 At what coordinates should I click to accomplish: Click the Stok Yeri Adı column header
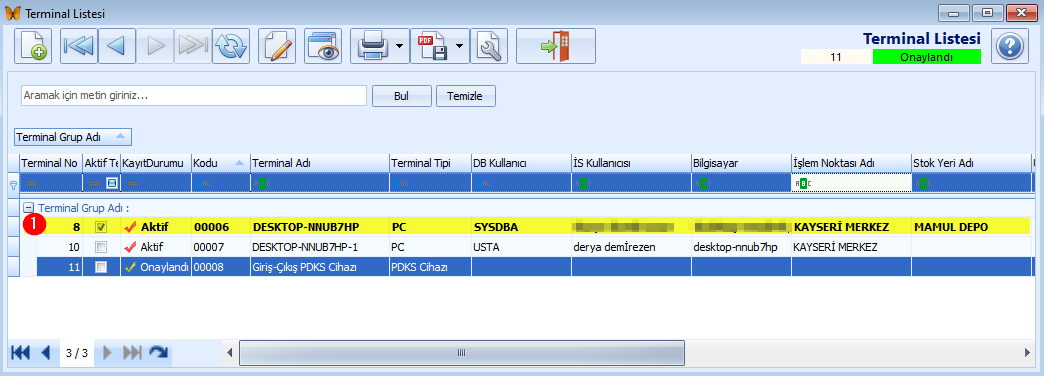971,163
